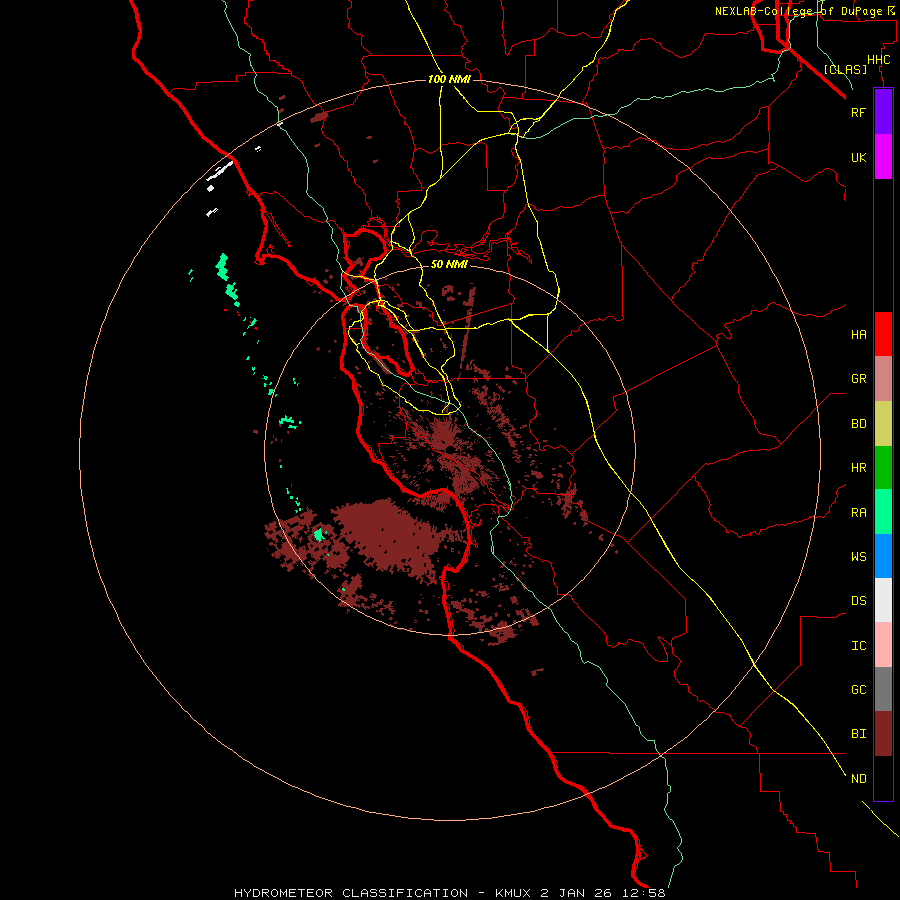Click the WS blue legend swatch
The width and height of the screenshot is (900, 900).
(x=883, y=556)
